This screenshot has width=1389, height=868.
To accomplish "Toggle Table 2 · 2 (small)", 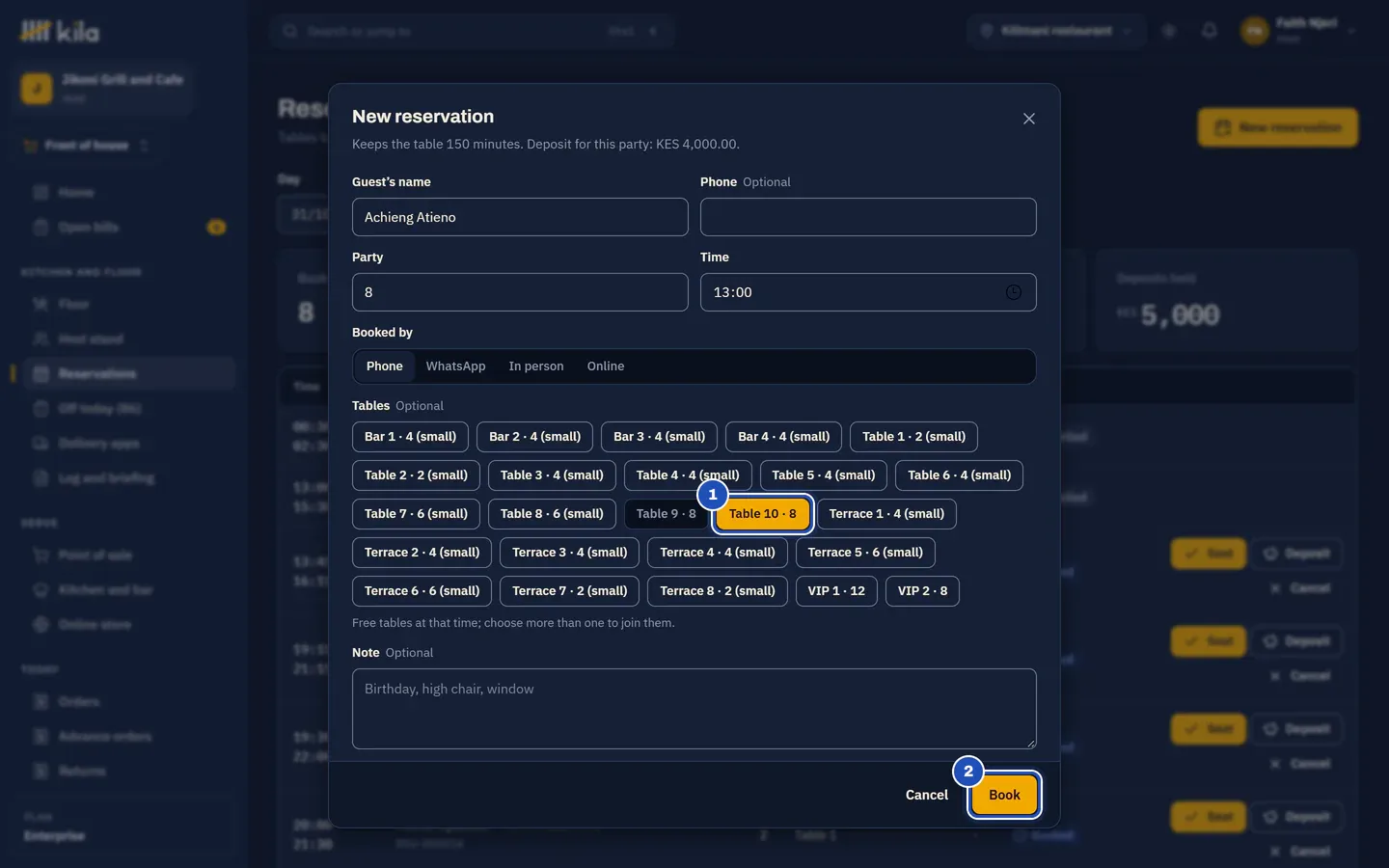I will click(416, 475).
